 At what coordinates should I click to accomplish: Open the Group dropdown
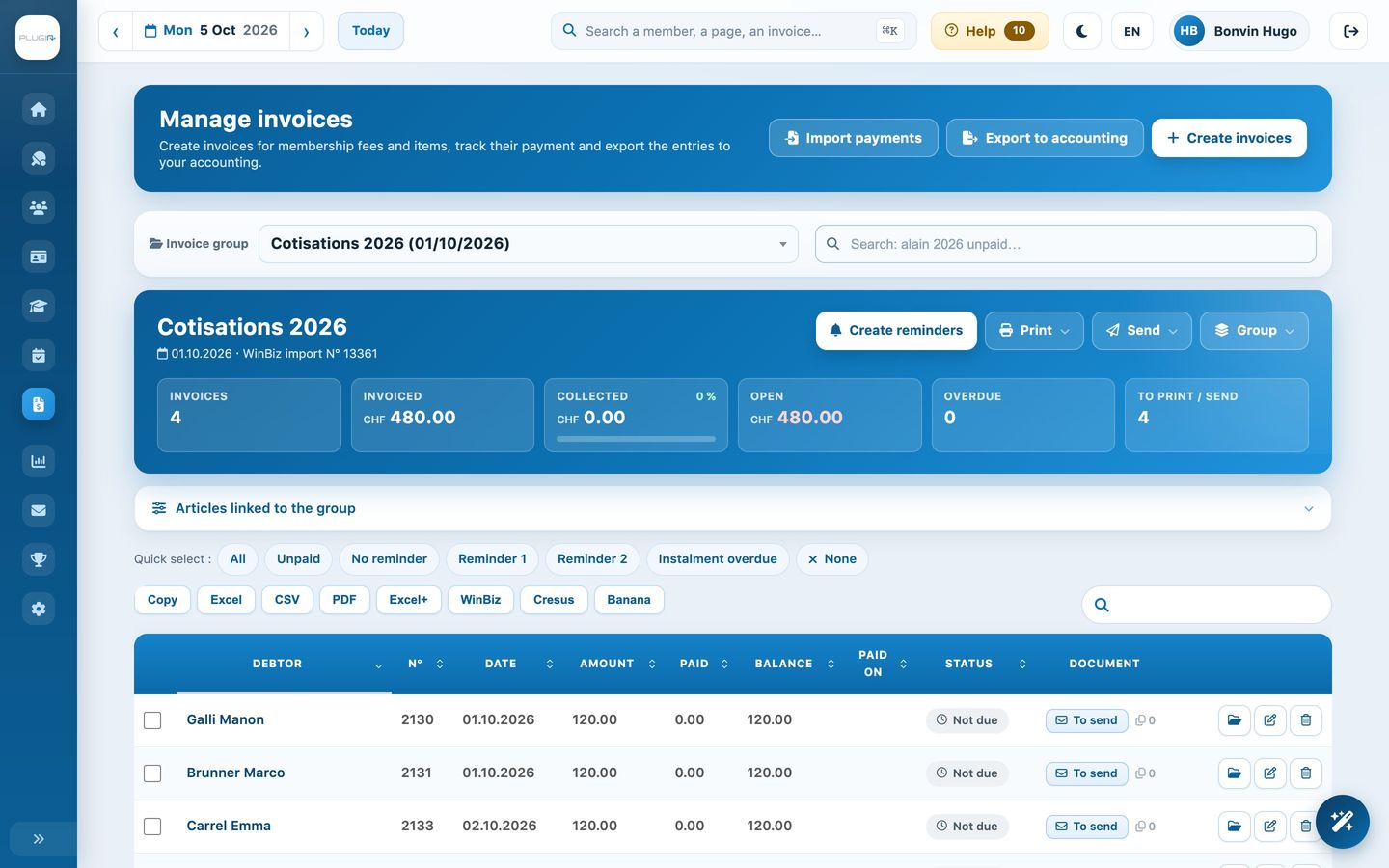coord(1254,330)
